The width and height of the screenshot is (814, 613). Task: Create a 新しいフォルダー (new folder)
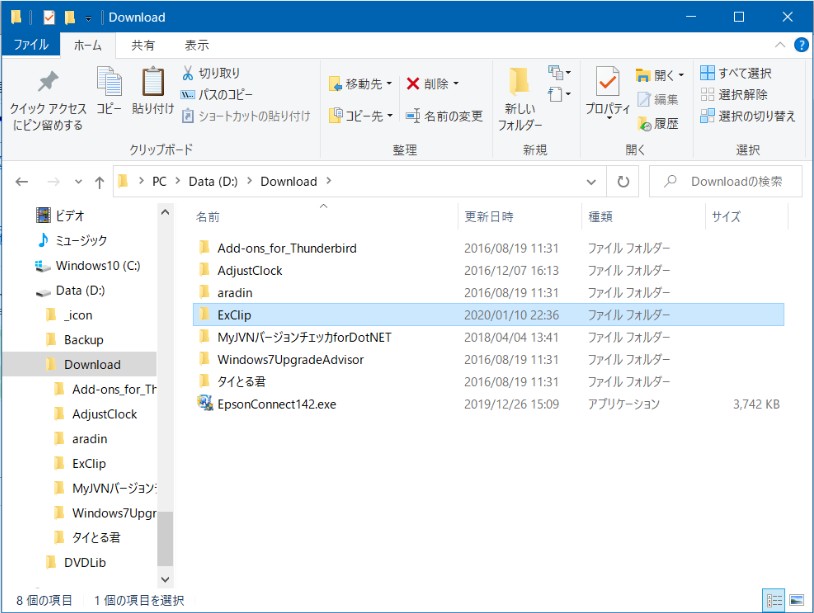(519, 95)
